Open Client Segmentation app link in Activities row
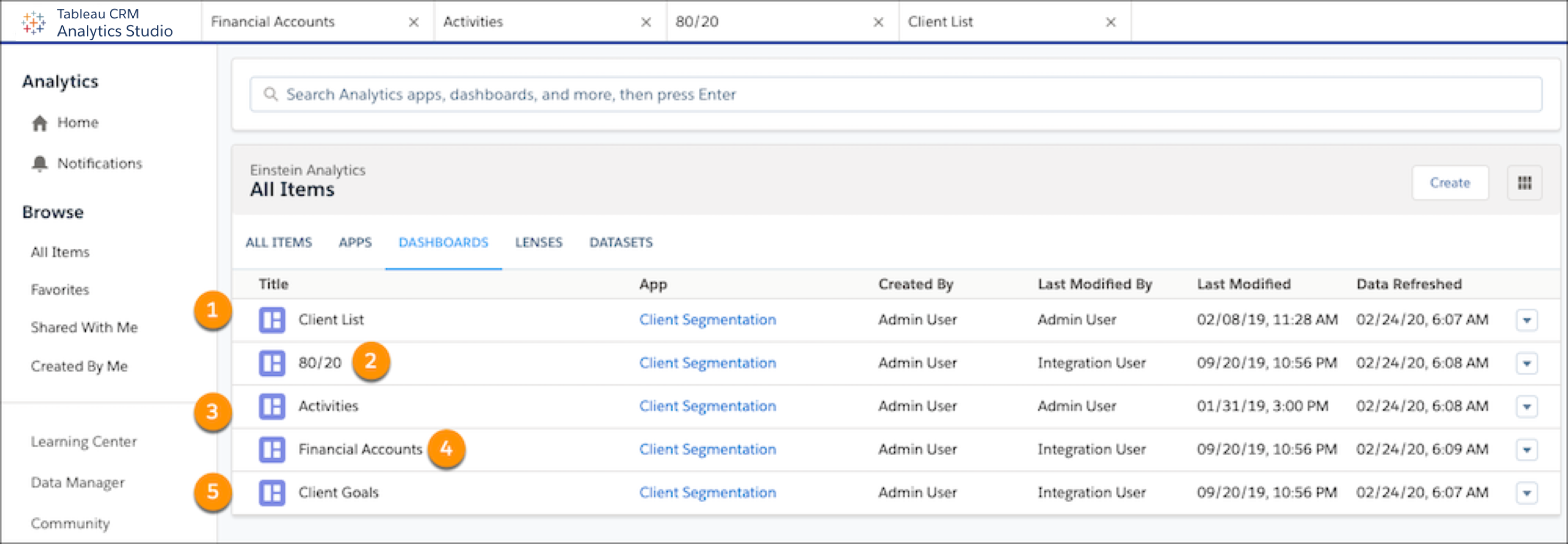The height and width of the screenshot is (544, 1568). point(707,406)
